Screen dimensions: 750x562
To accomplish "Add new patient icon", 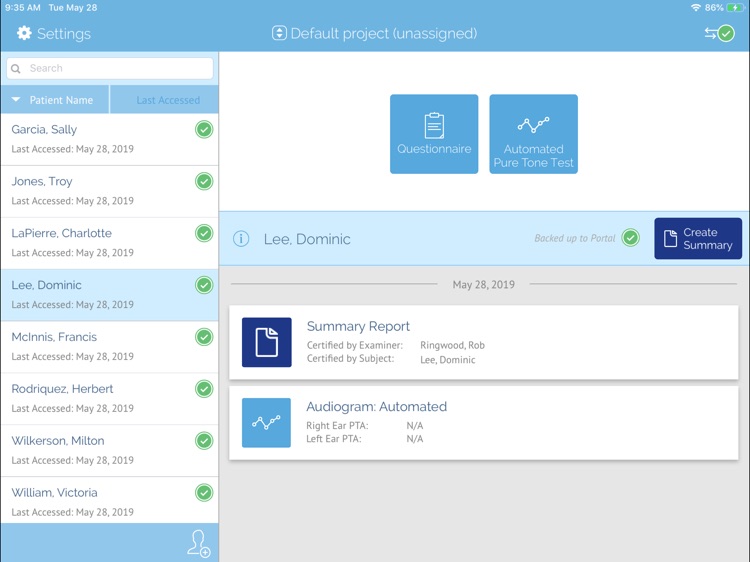I will point(199,544).
